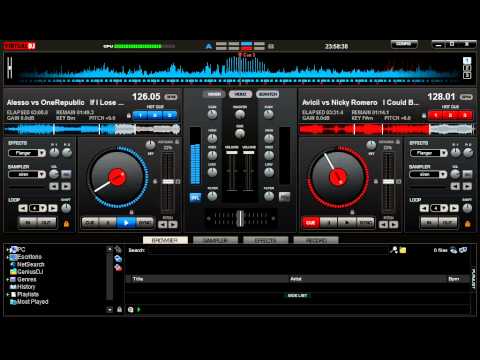Open left deck loop length dropdown
The image size is (480, 360).
pos(38,208)
